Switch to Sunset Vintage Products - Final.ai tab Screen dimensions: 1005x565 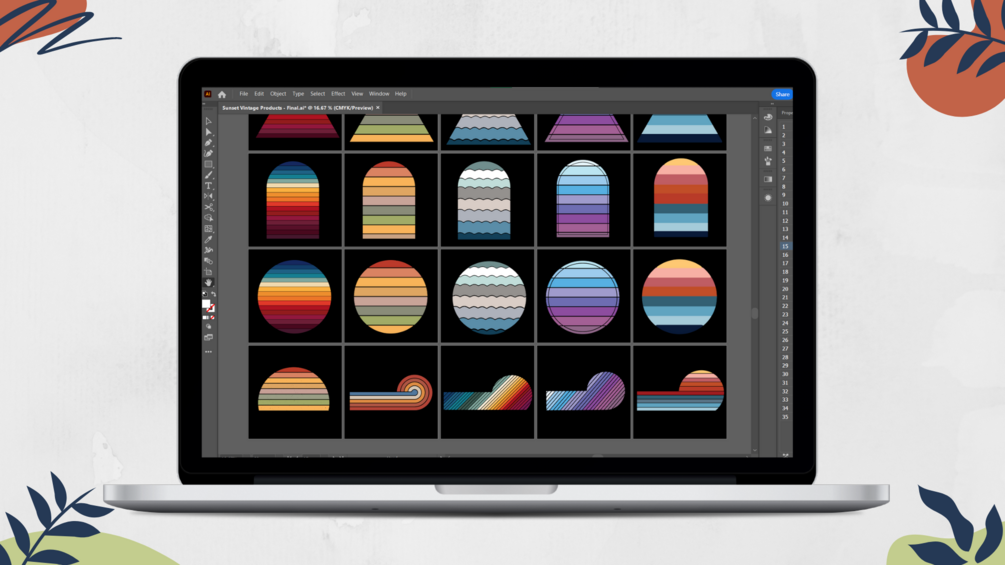tap(297, 108)
